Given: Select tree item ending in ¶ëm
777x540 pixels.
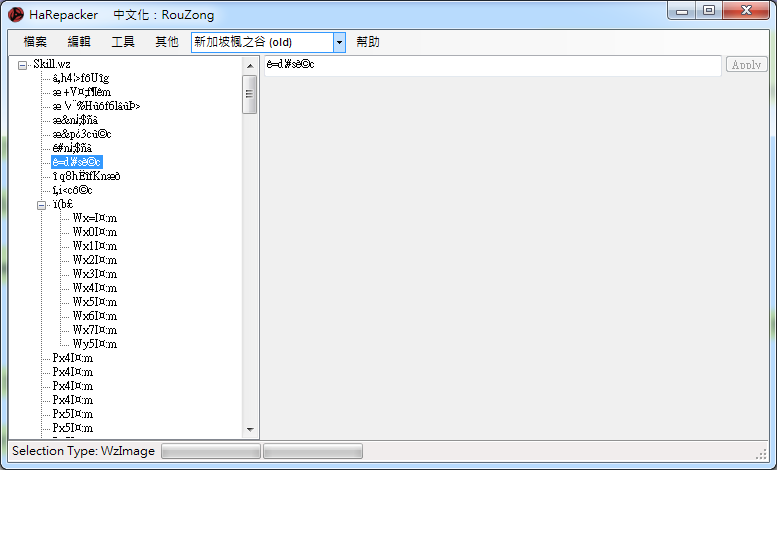Looking at the screenshot, I should pyautogui.click(x=82, y=92).
